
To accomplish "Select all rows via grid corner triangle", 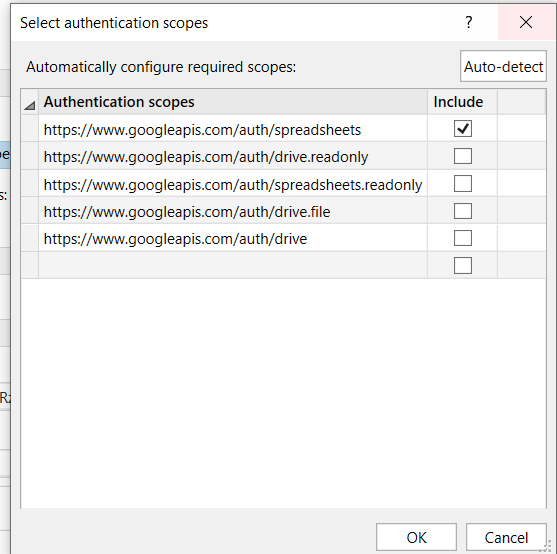I will click(29, 103).
